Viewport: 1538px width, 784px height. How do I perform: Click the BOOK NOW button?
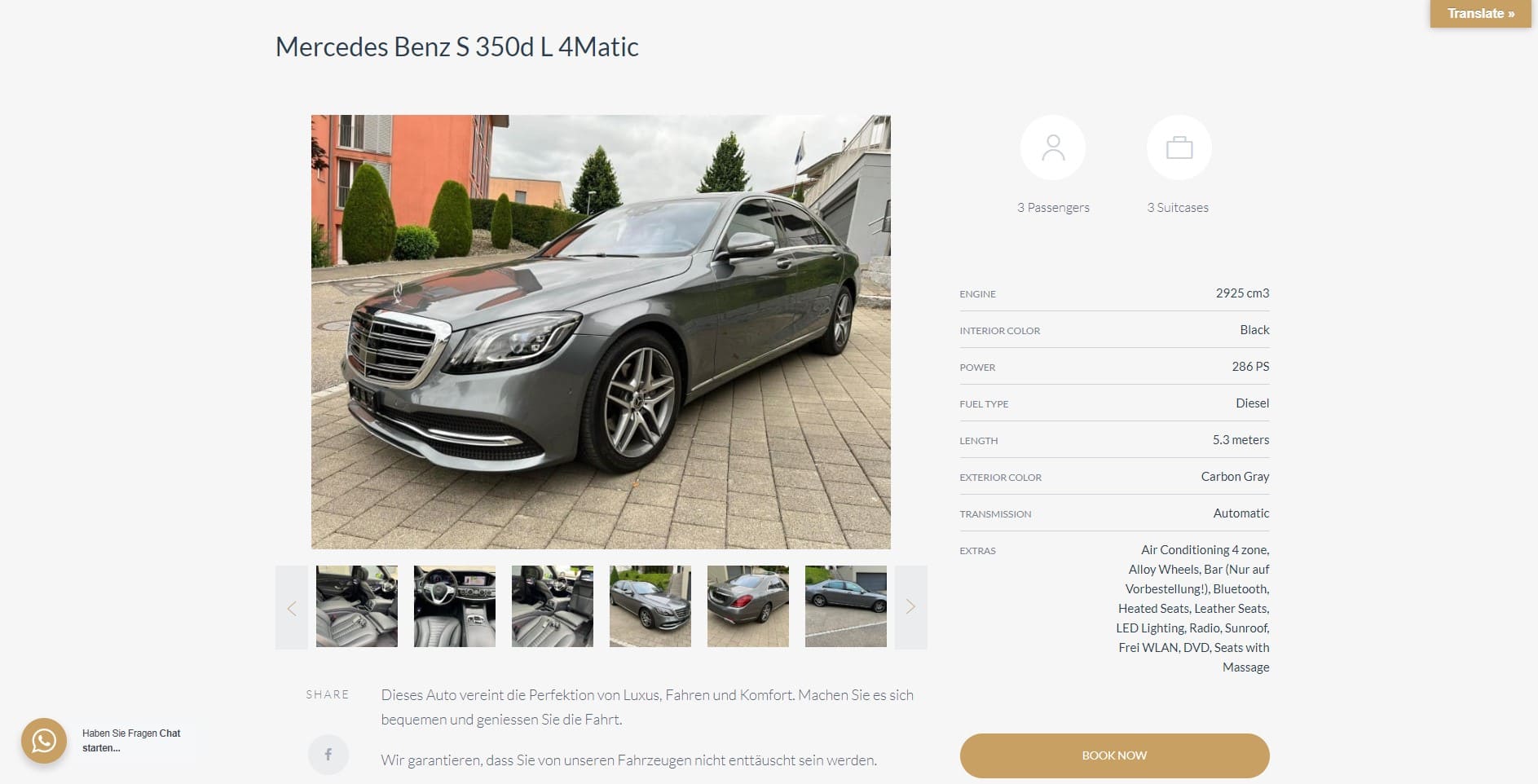point(1114,755)
